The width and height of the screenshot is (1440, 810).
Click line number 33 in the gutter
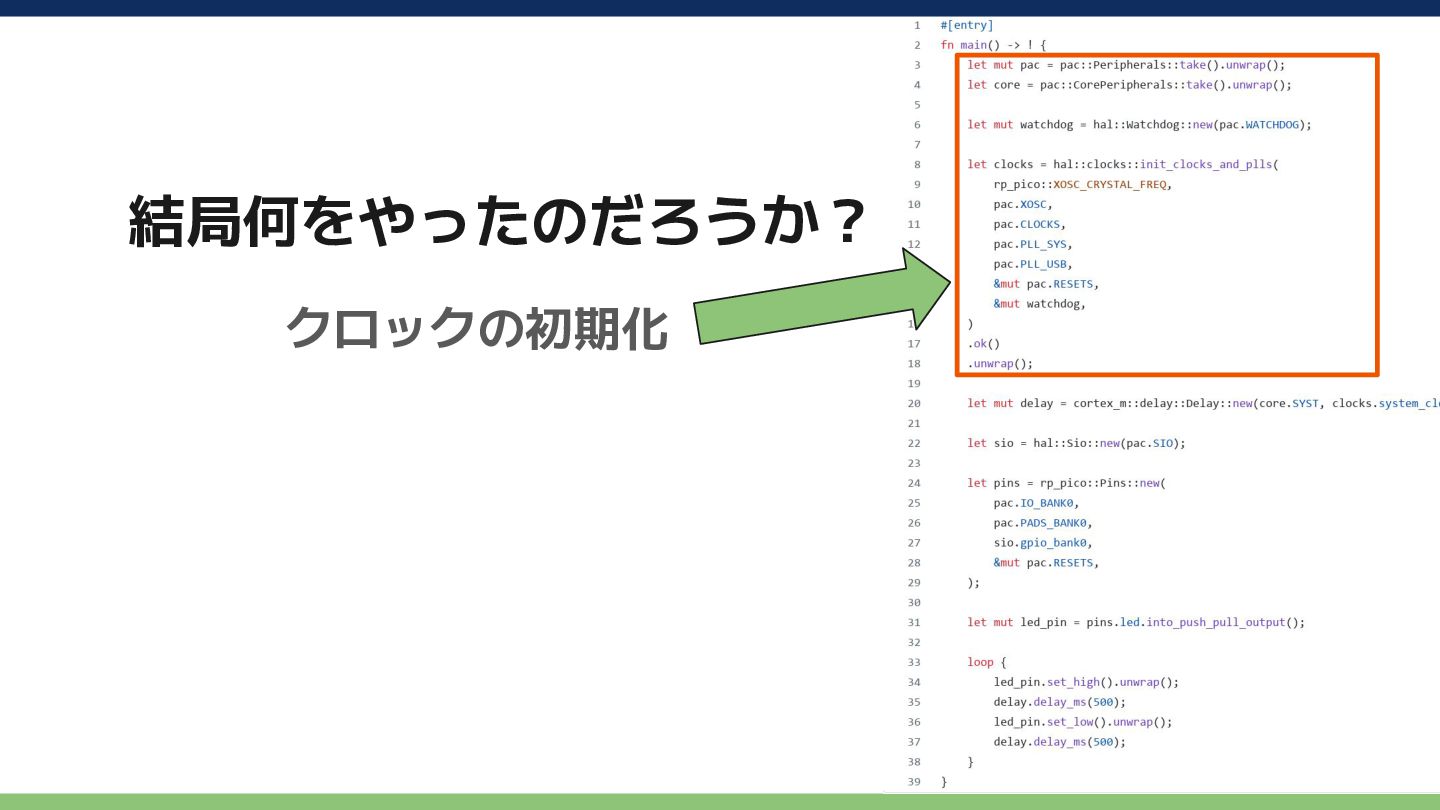pyautogui.click(x=914, y=662)
